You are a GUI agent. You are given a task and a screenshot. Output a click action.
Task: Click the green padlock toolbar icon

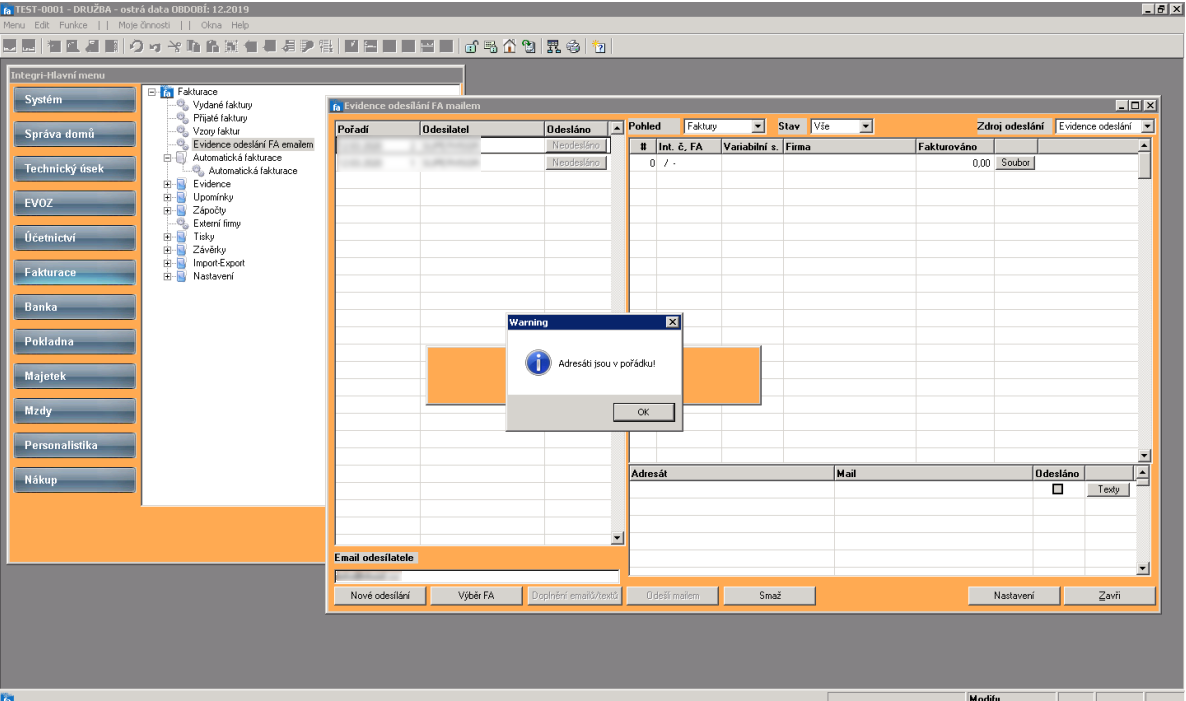tap(471, 46)
